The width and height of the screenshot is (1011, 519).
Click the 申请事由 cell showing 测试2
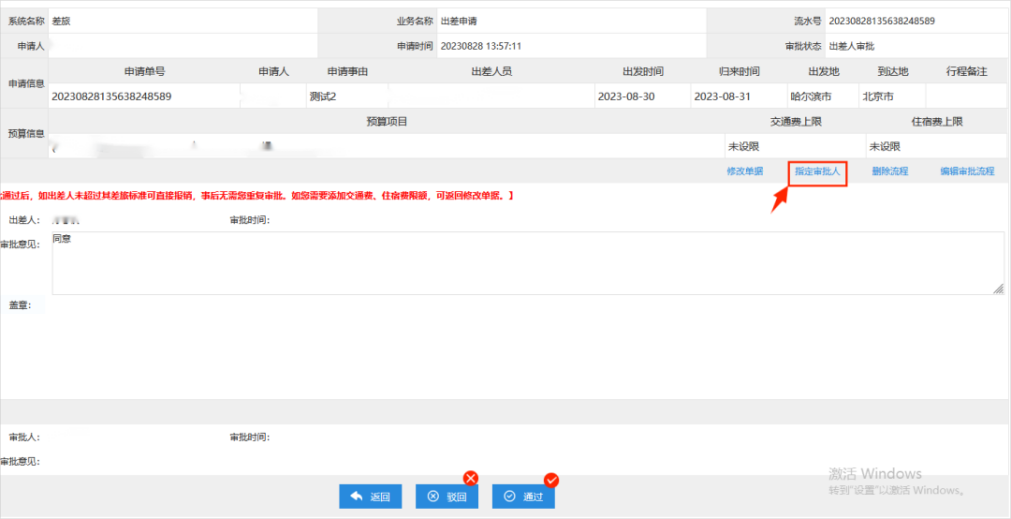[323, 97]
